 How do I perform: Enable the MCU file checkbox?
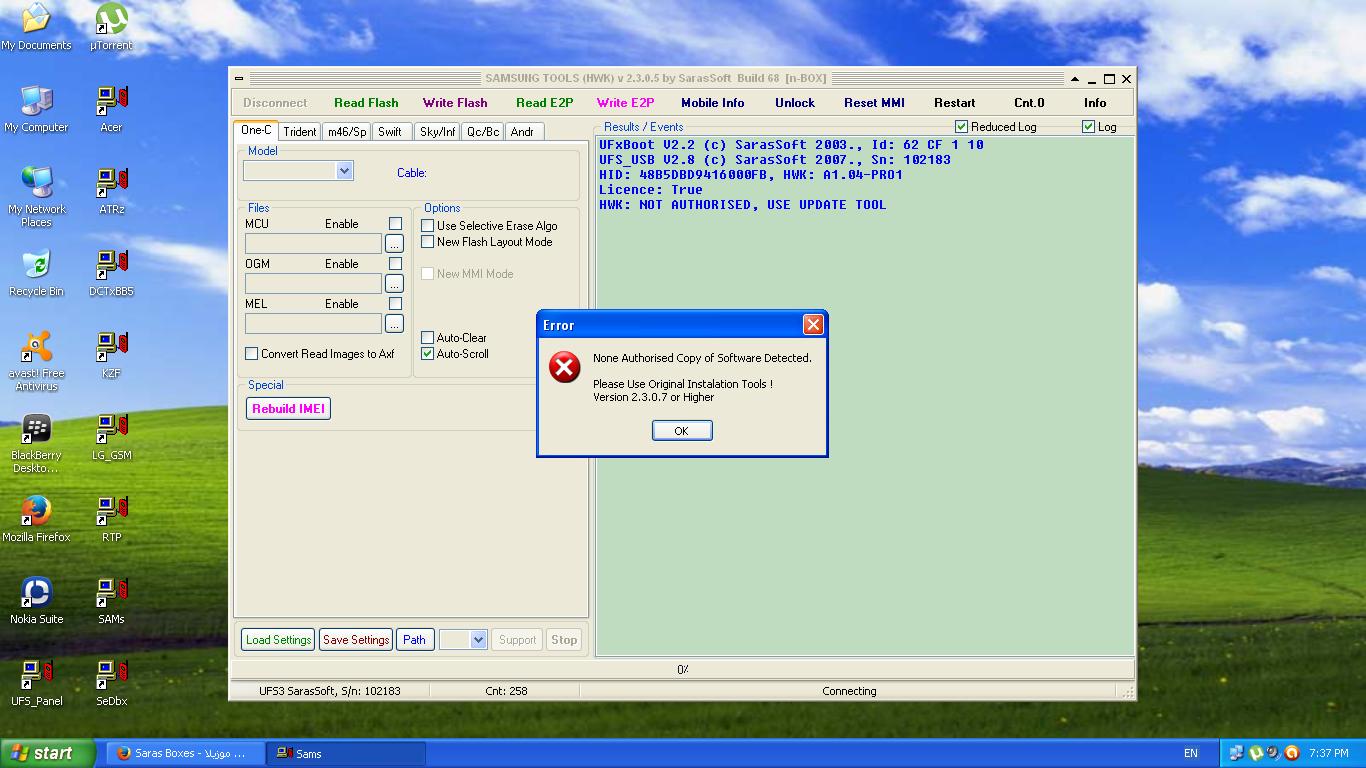(395, 224)
